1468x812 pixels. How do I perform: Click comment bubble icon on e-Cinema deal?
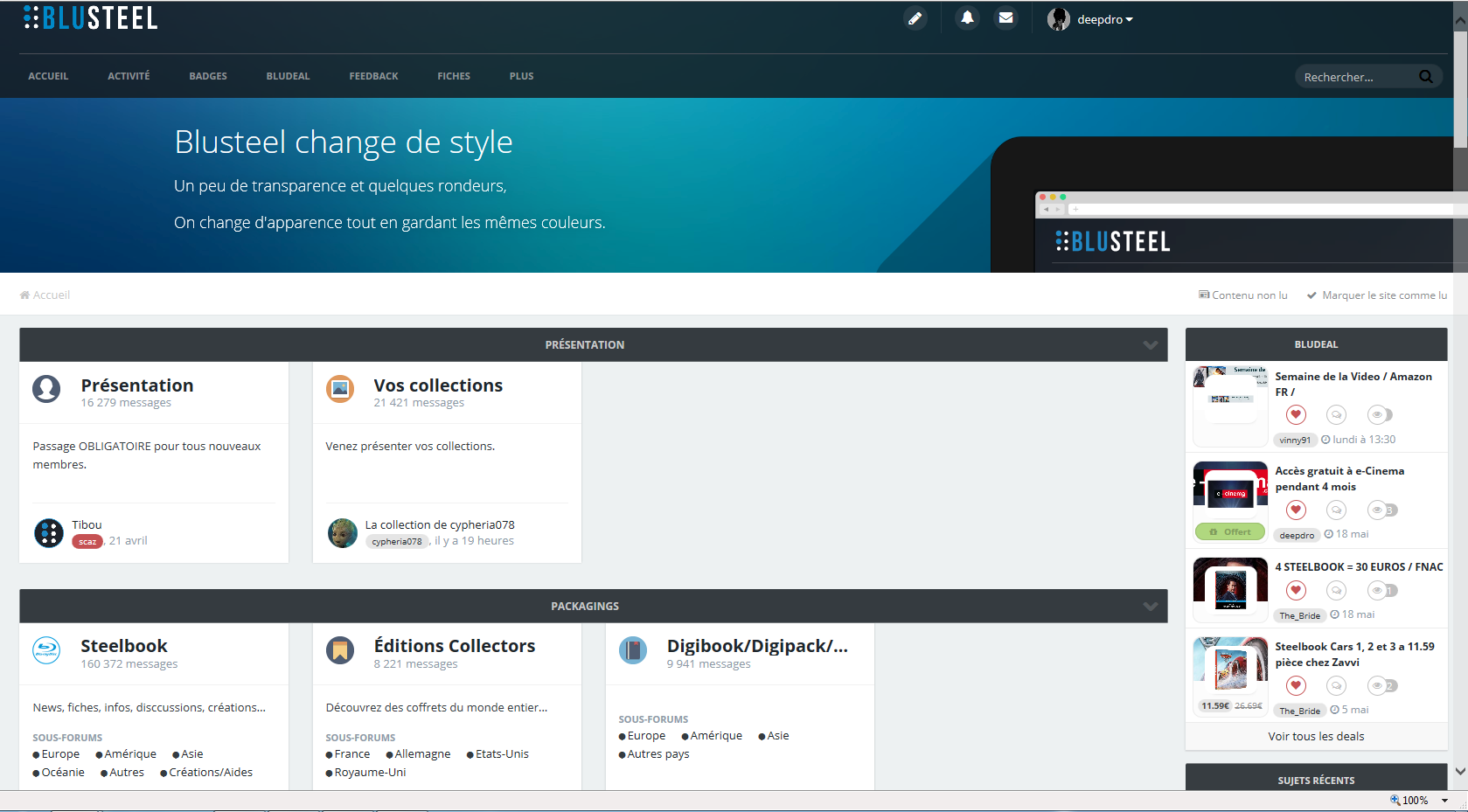coord(1336,510)
